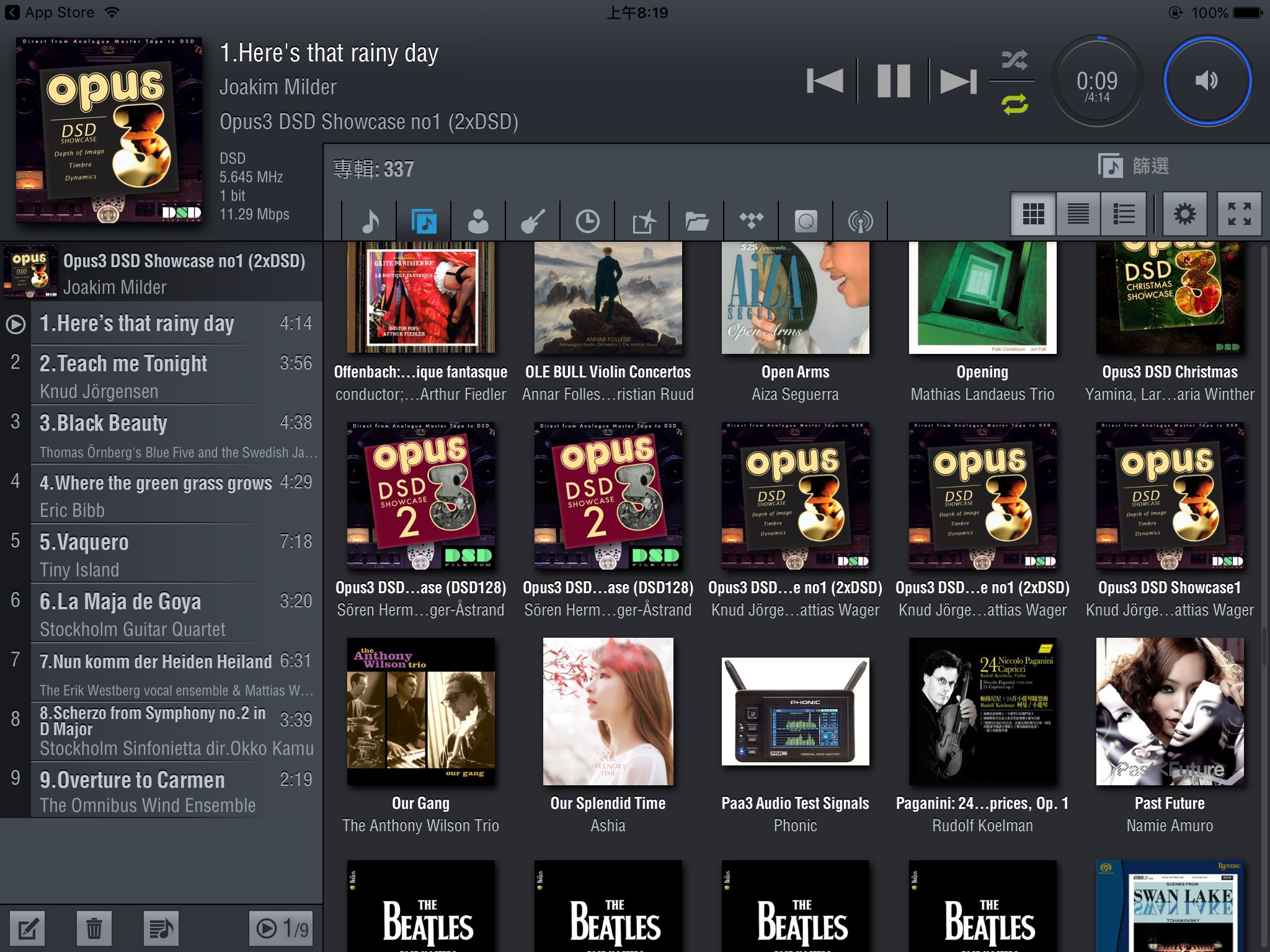The height and width of the screenshot is (952, 1270).
Task: Open the Qobuz service icon
Action: (x=806, y=221)
